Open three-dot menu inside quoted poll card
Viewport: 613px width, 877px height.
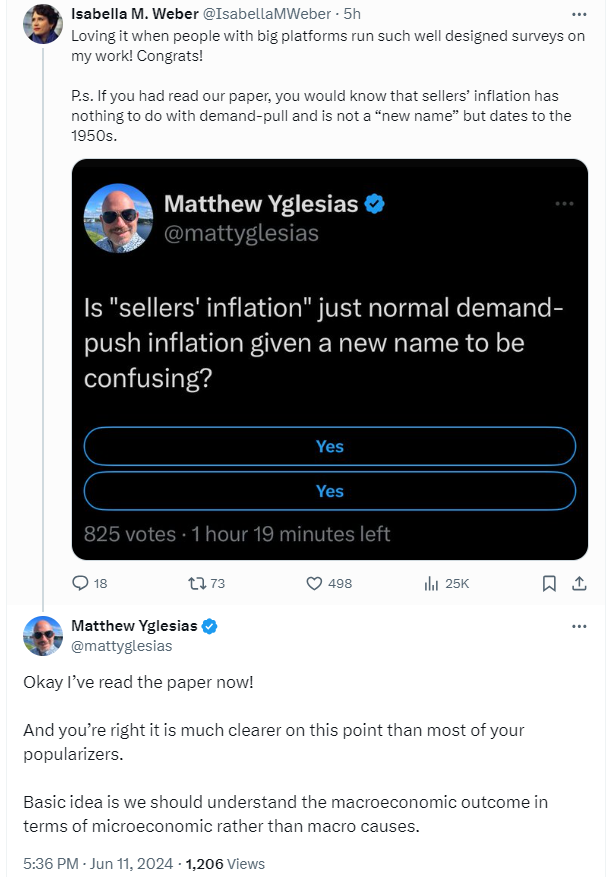tap(564, 204)
